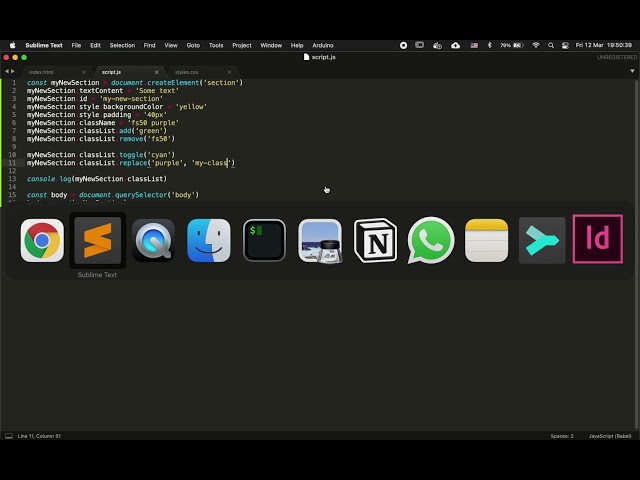Open Terminal from the app switcher

pyautogui.click(x=264, y=240)
